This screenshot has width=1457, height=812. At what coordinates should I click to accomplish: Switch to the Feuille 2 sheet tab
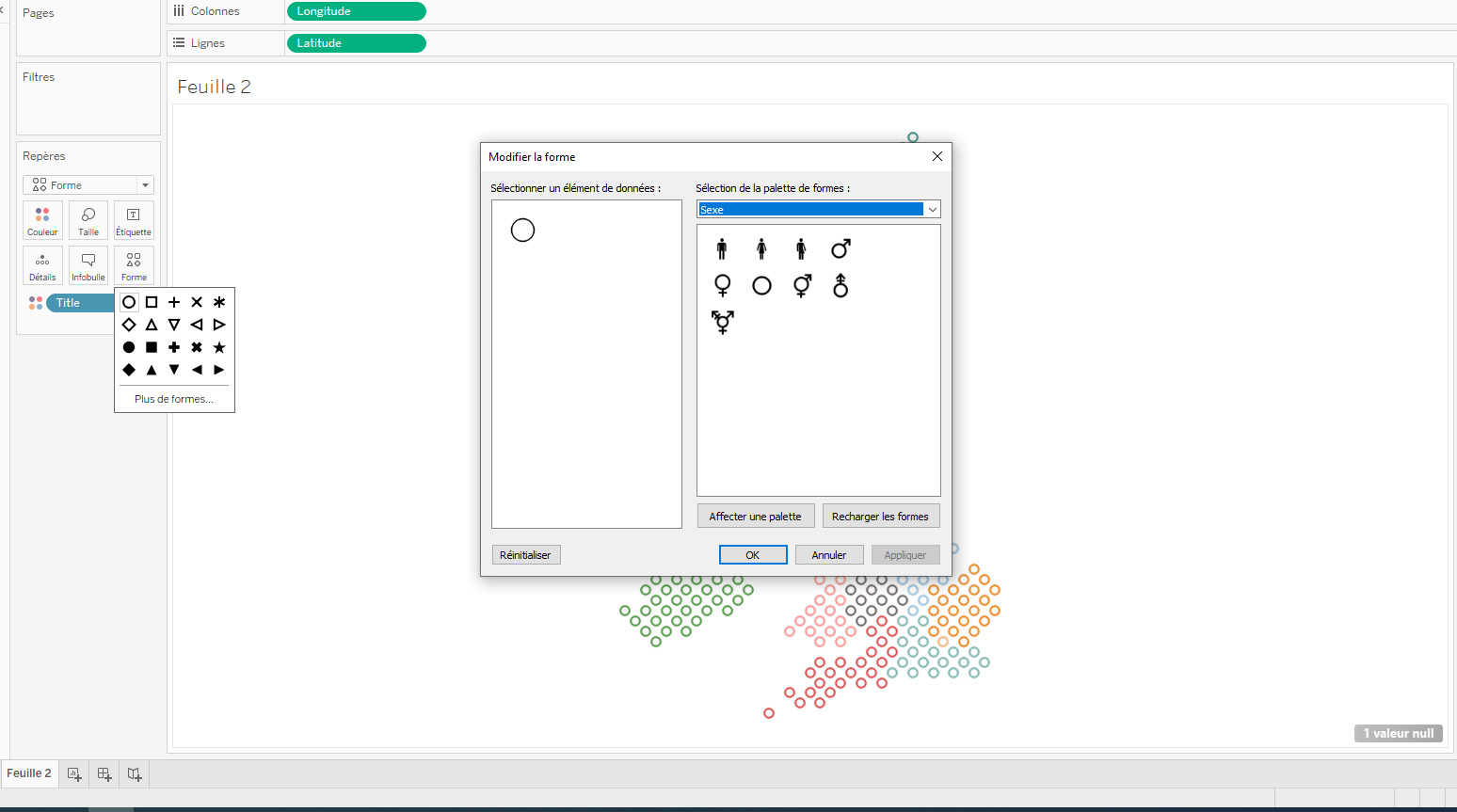pyautogui.click(x=29, y=773)
